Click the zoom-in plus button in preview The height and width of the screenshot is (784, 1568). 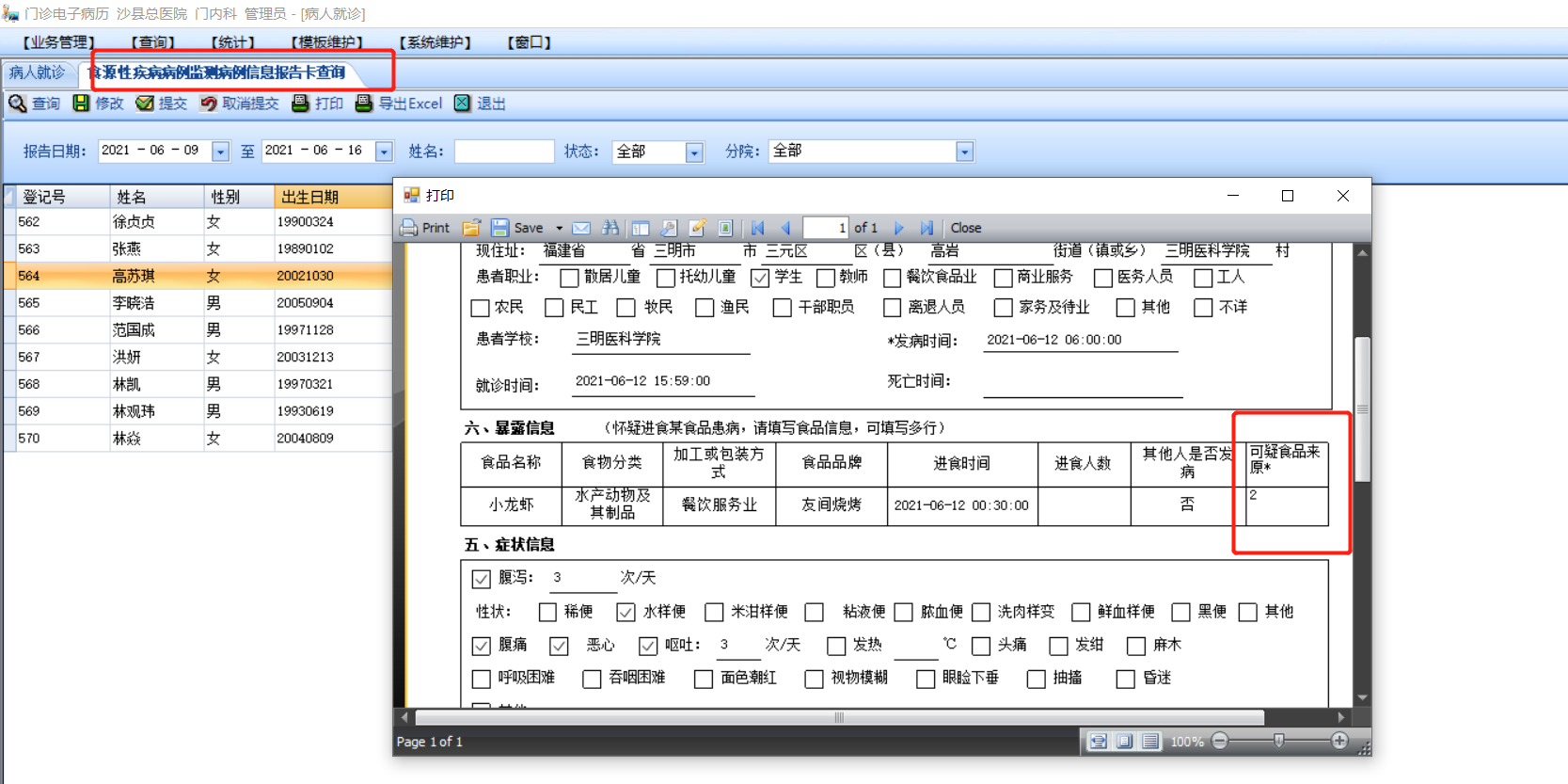click(x=1339, y=742)
